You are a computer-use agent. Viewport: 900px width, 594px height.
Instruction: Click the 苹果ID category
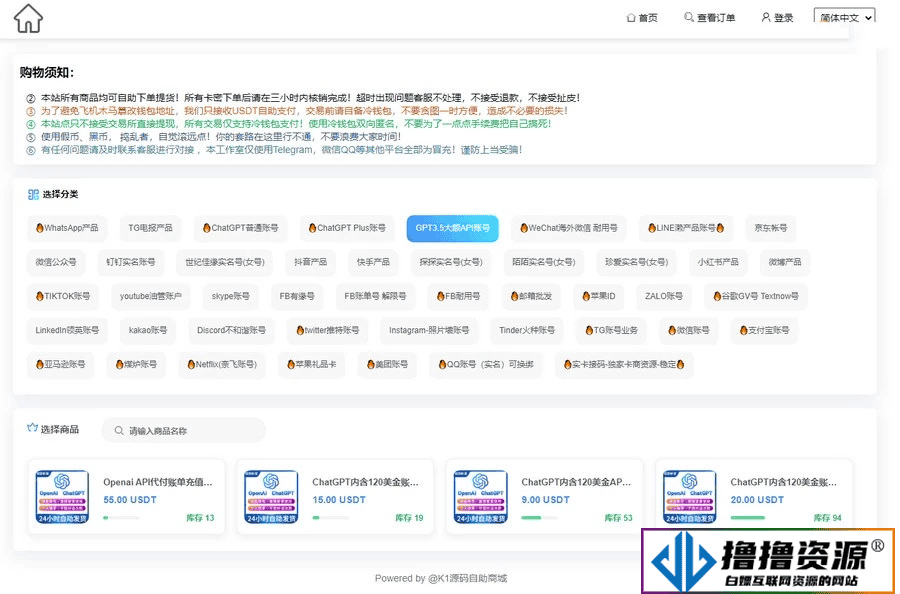599,296
